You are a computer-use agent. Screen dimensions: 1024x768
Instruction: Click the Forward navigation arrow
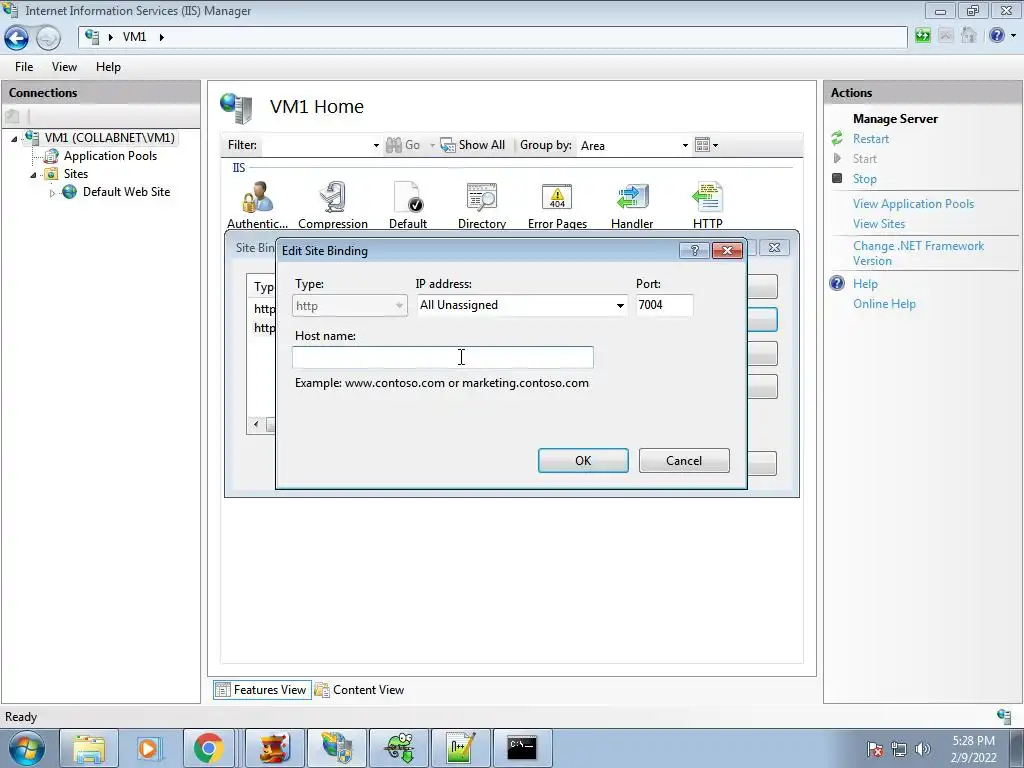[x=48, y=38]
